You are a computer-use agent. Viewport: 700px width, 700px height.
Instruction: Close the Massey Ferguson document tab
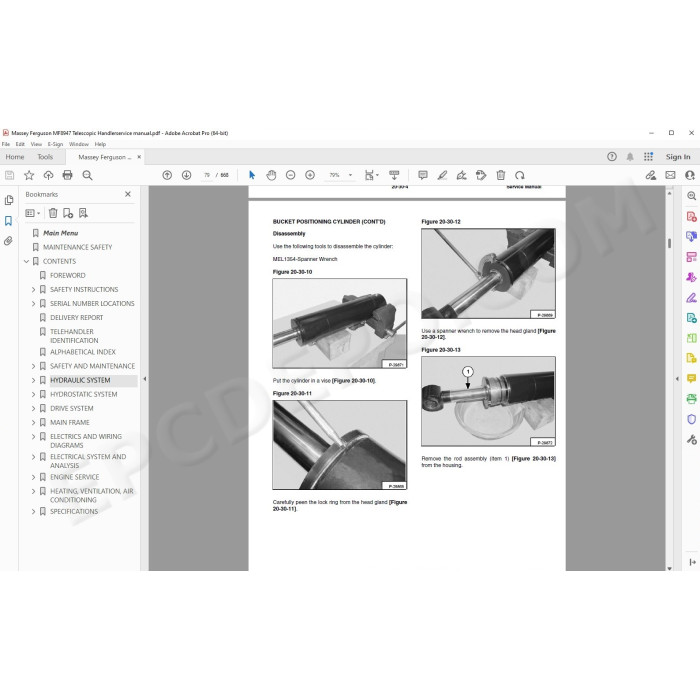[139, 157]
